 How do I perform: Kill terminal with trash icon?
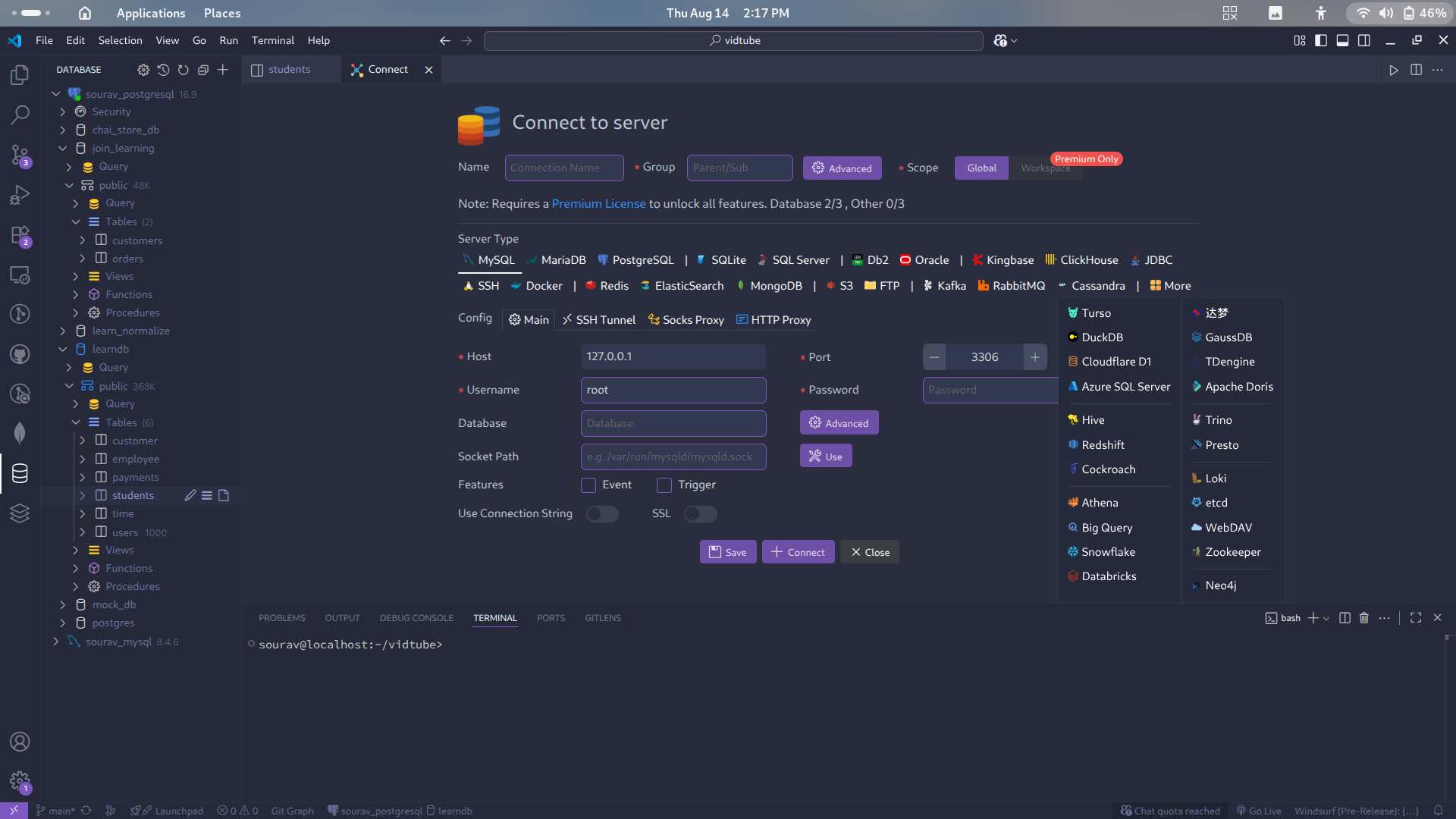[1364, 618]
